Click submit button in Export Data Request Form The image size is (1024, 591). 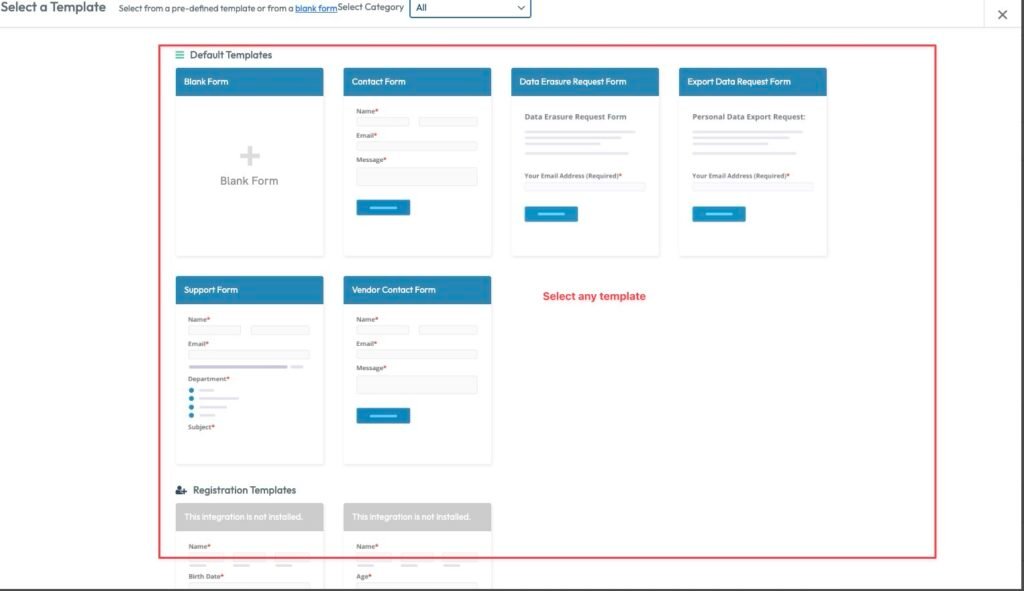point(718,214)
